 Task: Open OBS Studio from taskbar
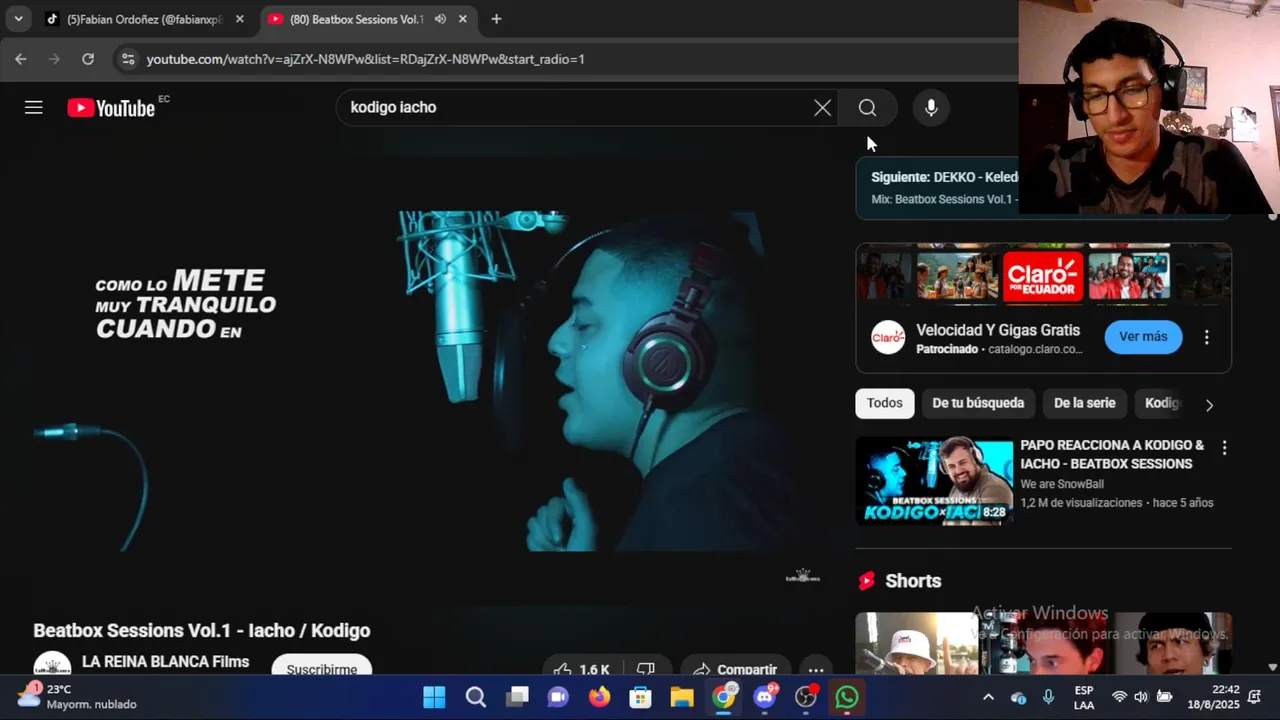click(806, 697)
